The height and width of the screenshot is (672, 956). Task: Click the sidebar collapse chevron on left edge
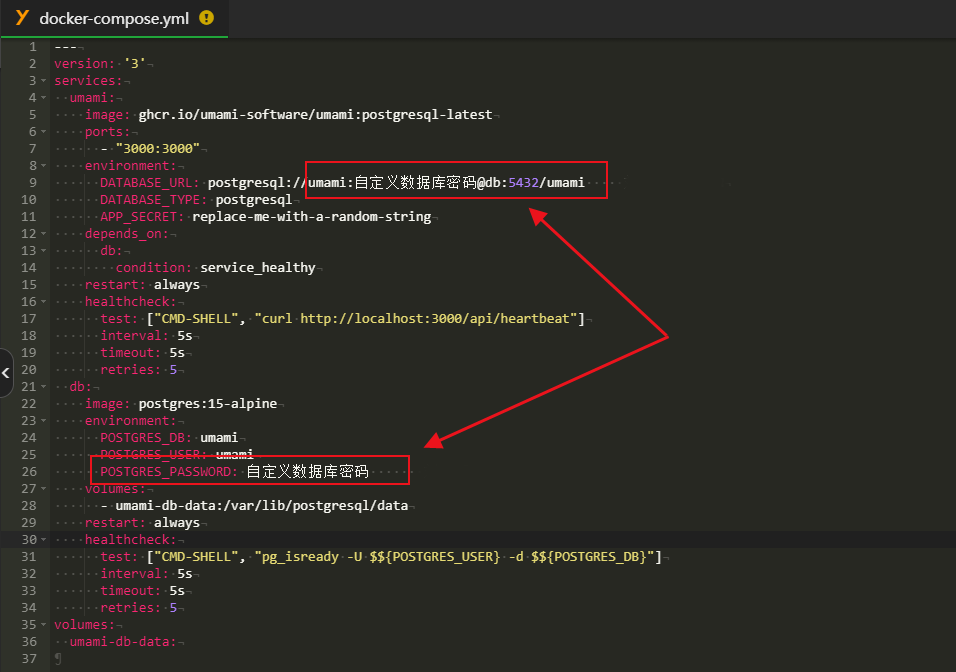[5, 373]
